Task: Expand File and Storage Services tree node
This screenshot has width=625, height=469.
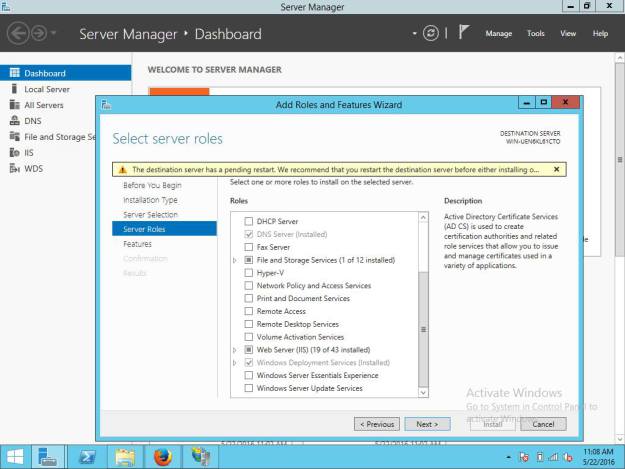Action: [x=235, y=260]
